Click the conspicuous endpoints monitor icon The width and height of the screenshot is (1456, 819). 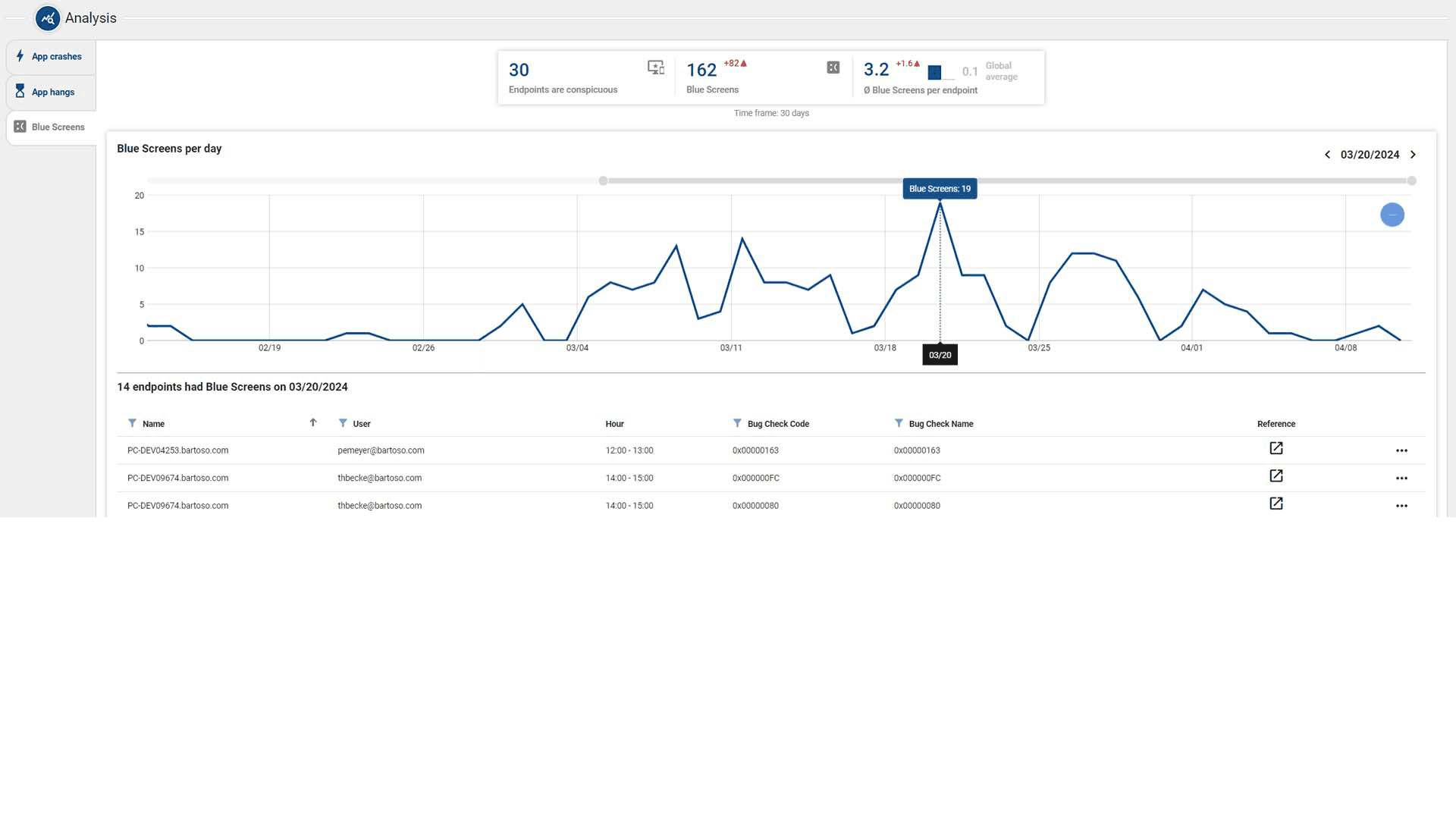[x=656, y=67]
